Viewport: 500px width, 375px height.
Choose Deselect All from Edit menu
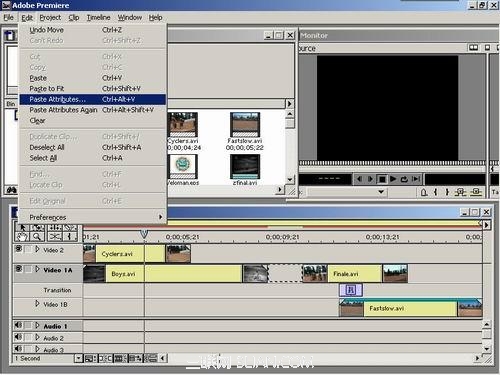92,147
